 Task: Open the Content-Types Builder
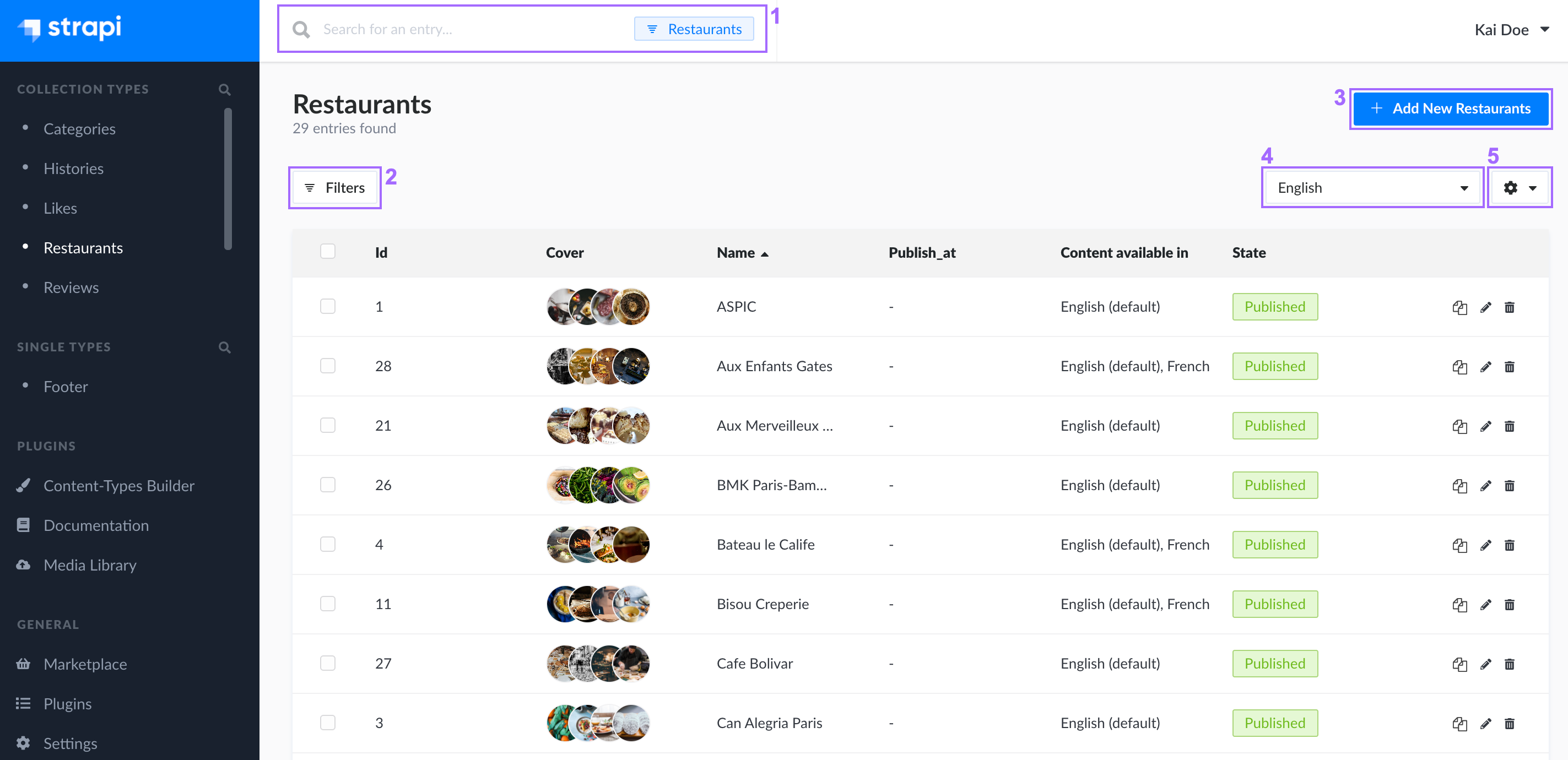tap(118, 485)
